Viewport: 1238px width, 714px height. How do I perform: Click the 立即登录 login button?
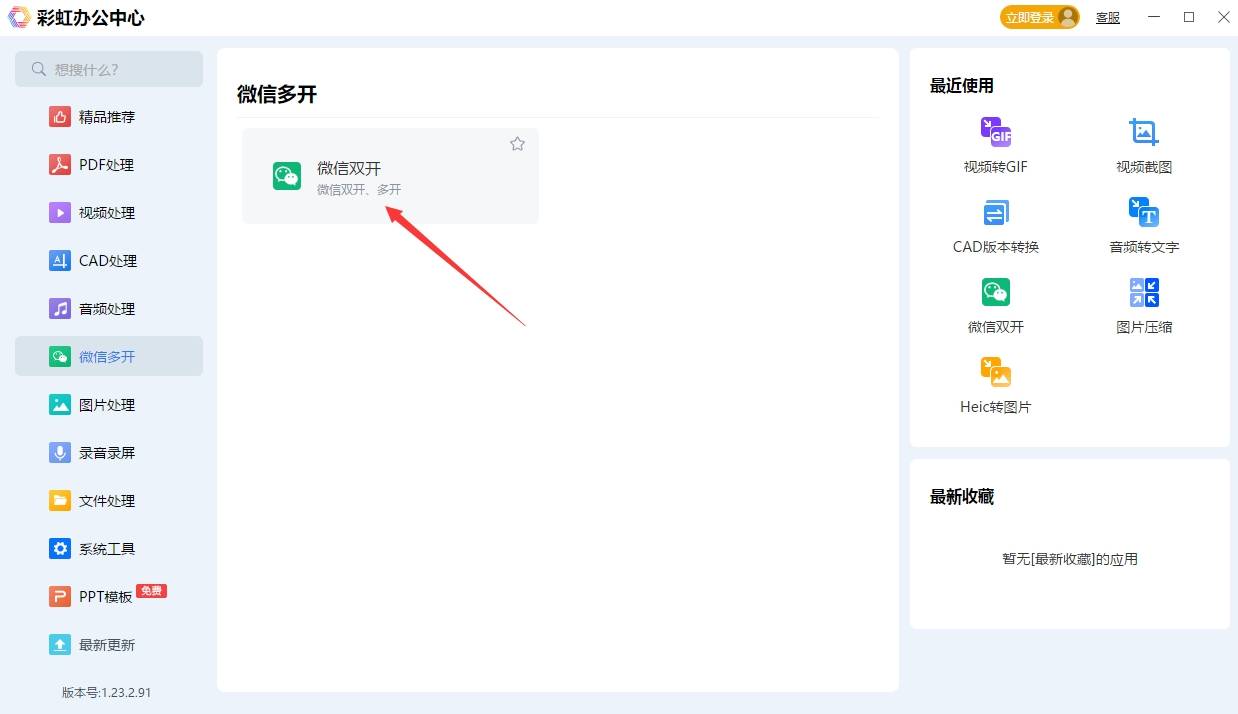pos(1039,17)
